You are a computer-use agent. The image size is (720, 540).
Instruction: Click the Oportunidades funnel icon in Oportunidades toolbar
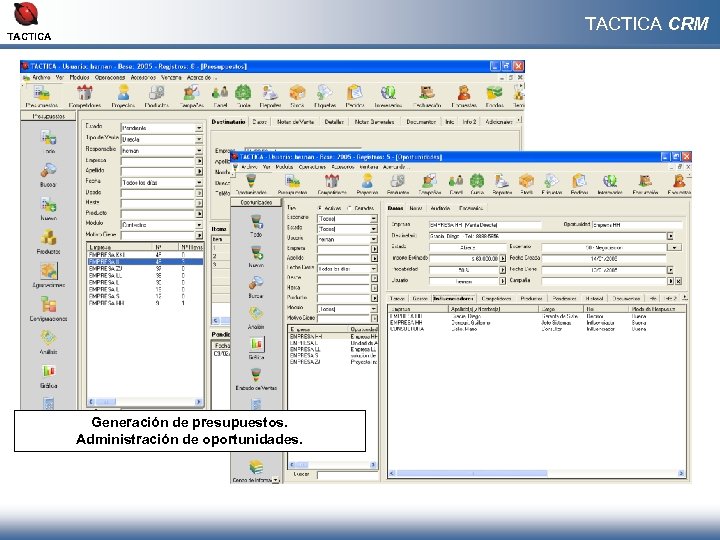click(x=251, y=184)
